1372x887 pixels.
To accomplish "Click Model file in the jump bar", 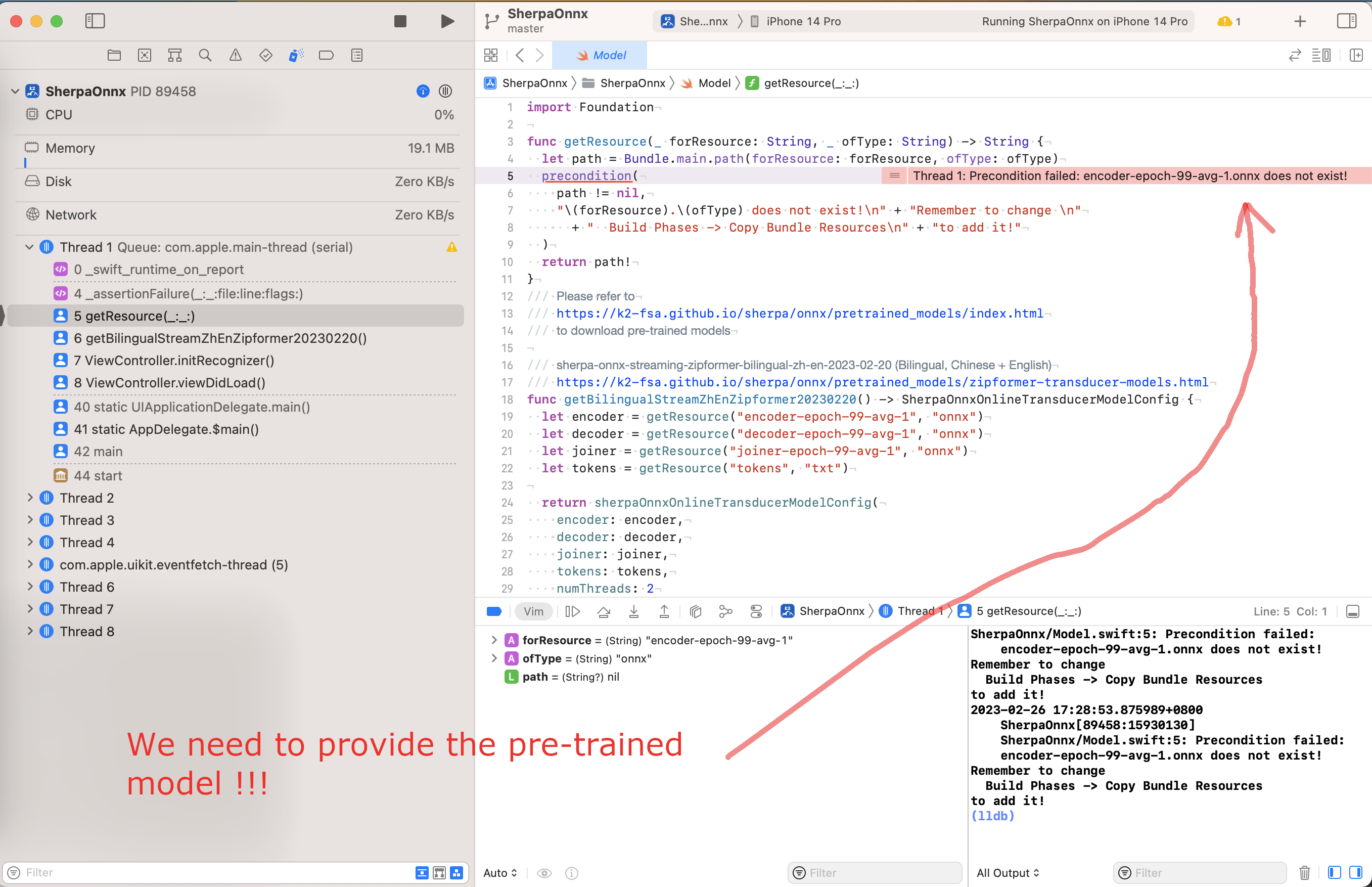I will (x=706, y=83).
